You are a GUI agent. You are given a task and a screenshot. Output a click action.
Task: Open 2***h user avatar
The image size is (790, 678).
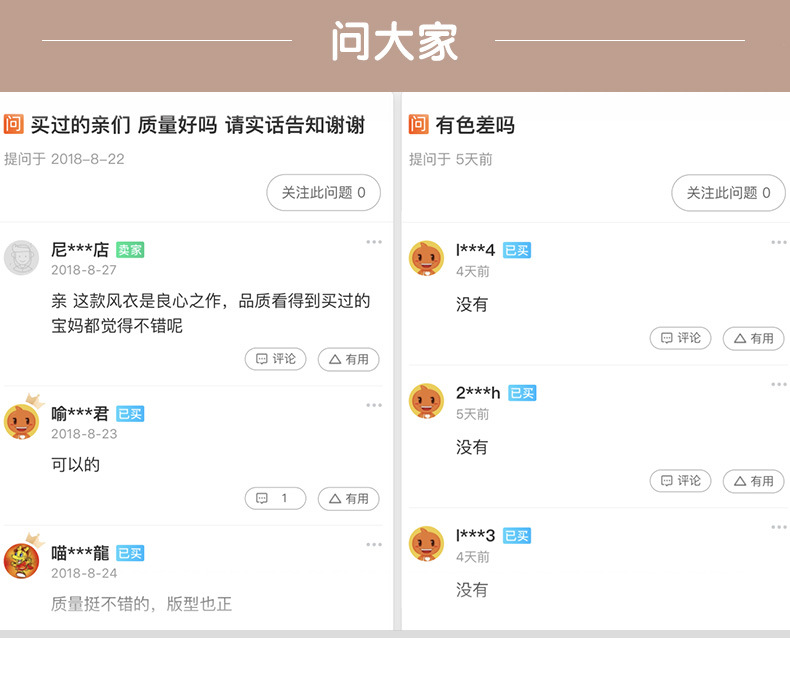pos(426,401)
